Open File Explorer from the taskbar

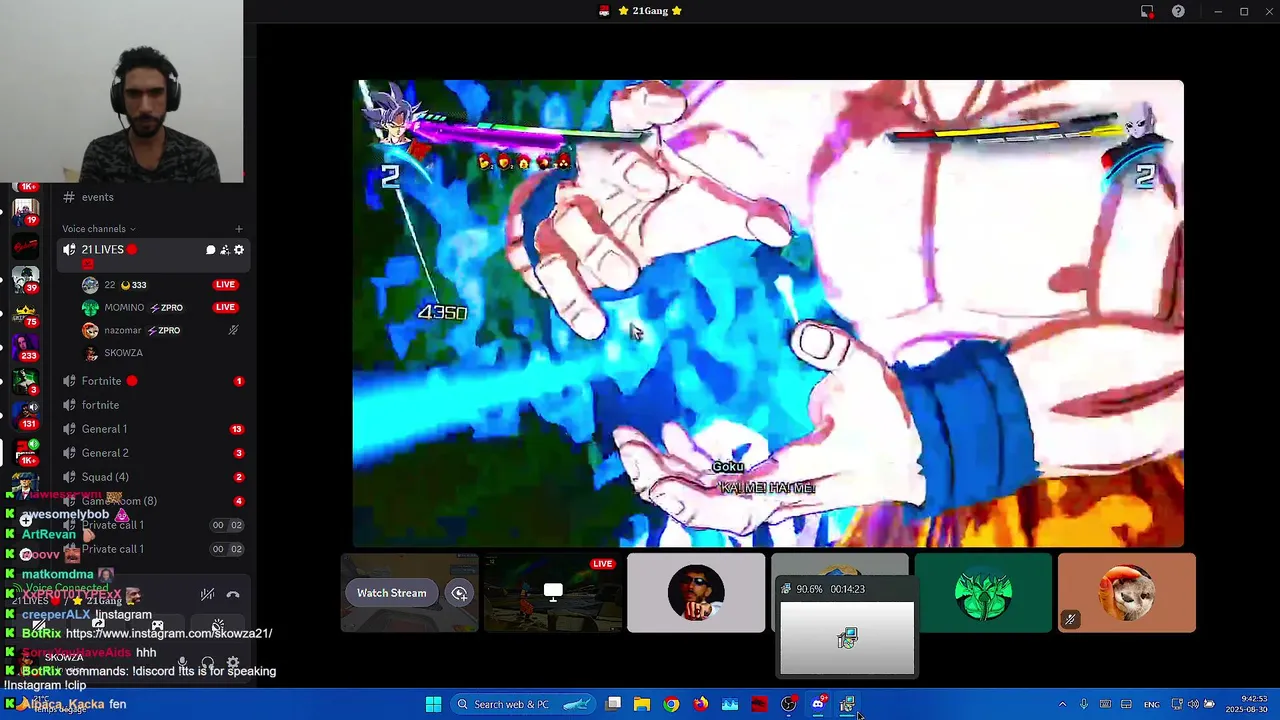[x=642, y=704]
